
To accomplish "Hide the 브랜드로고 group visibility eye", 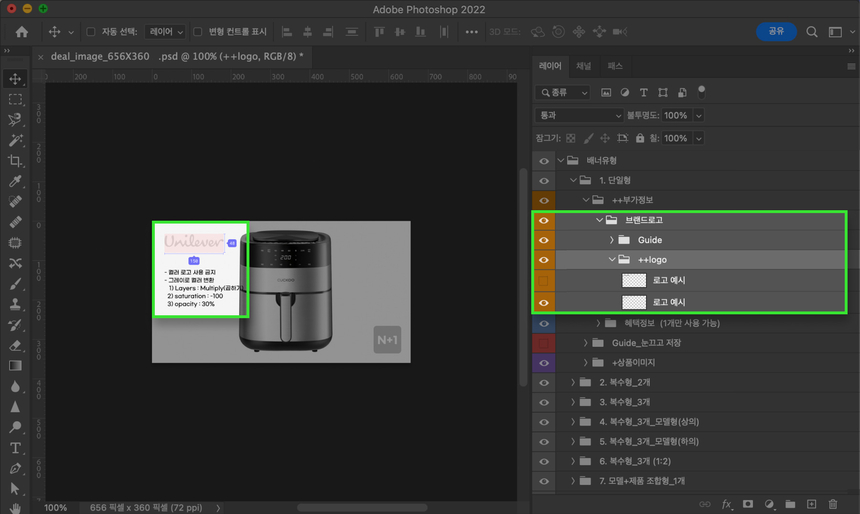I will (544, 220).
